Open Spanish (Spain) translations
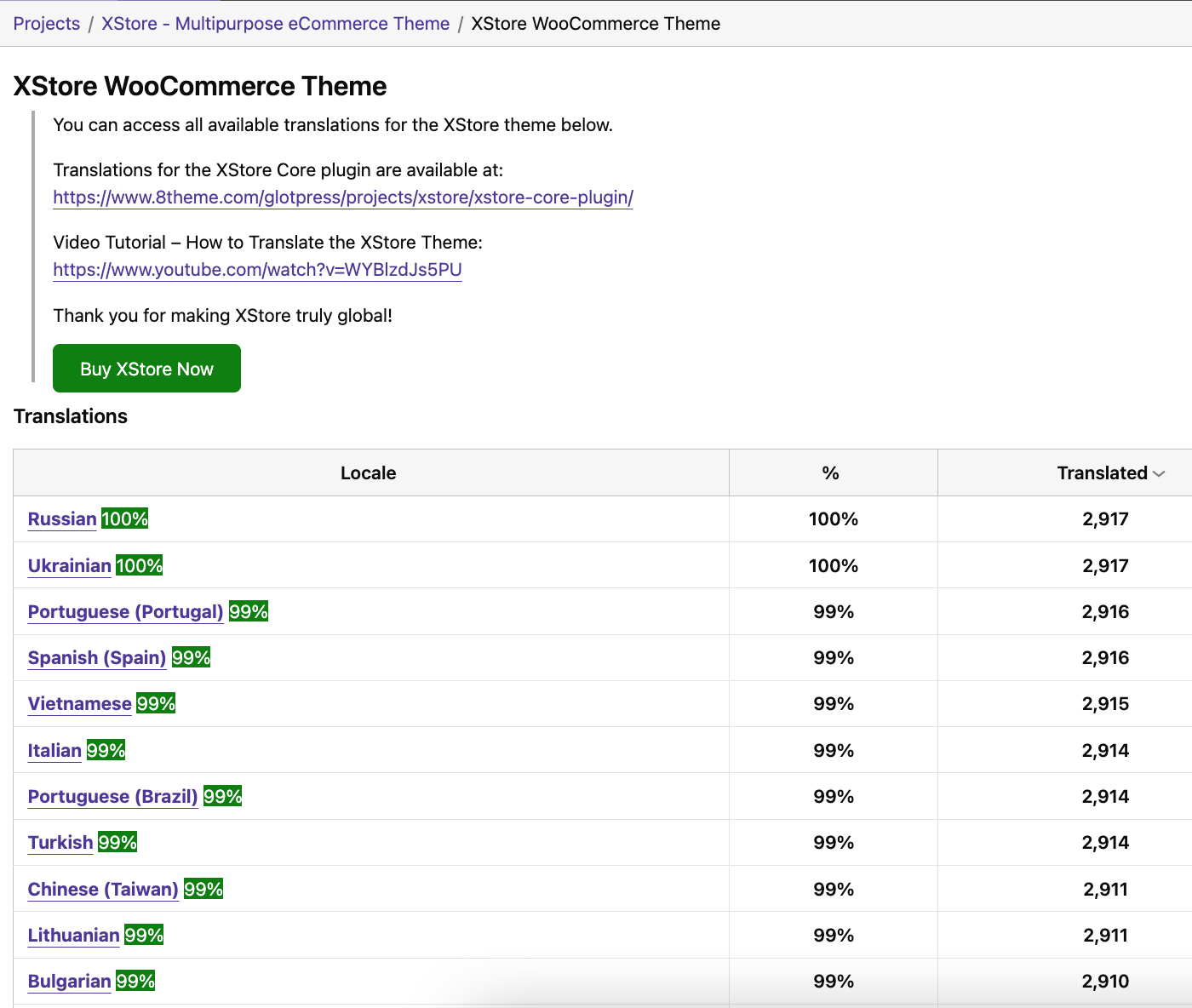Image resolution: width=1192 pixels, height=1008 pixels. (96, 658)
